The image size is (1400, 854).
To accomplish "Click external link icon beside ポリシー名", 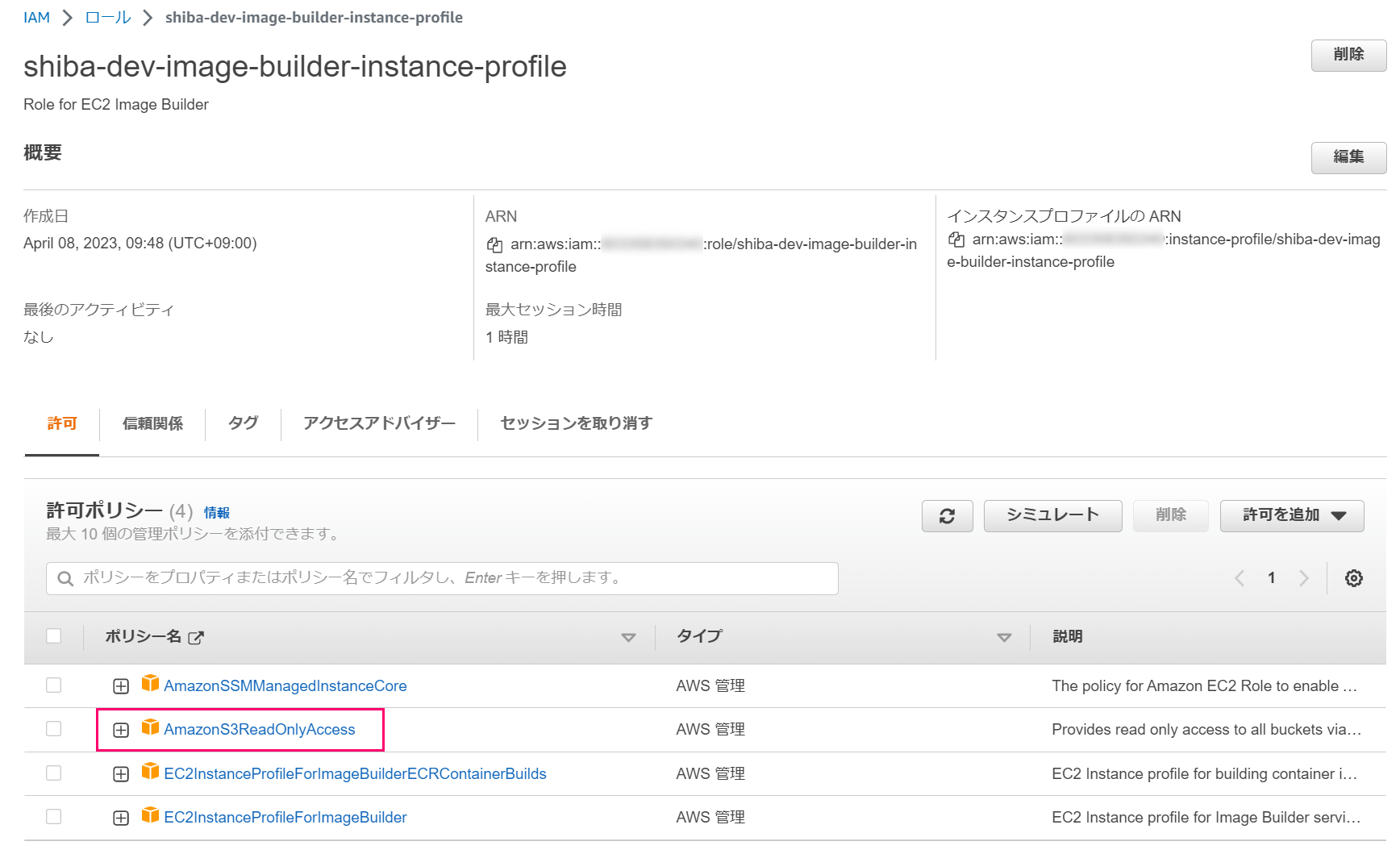I will click(196, 637).
